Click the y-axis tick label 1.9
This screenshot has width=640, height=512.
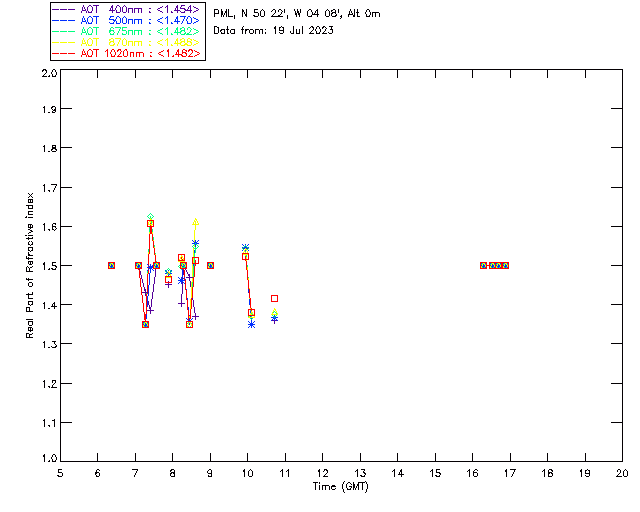click(x=49, y=109)
